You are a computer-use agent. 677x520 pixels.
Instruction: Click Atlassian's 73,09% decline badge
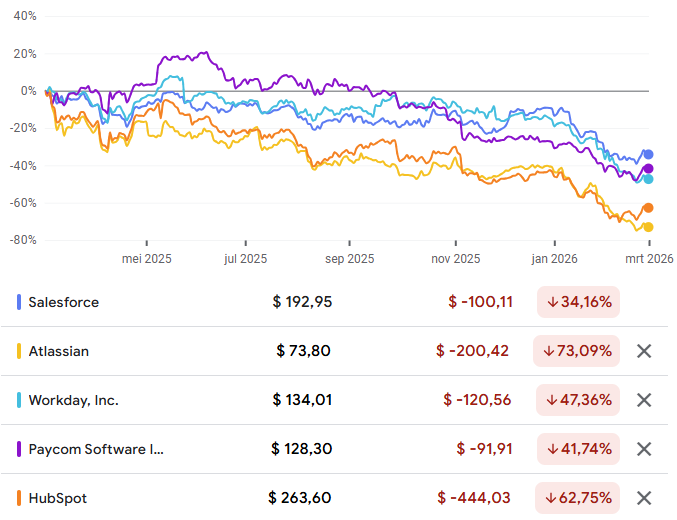click(578, 351)
